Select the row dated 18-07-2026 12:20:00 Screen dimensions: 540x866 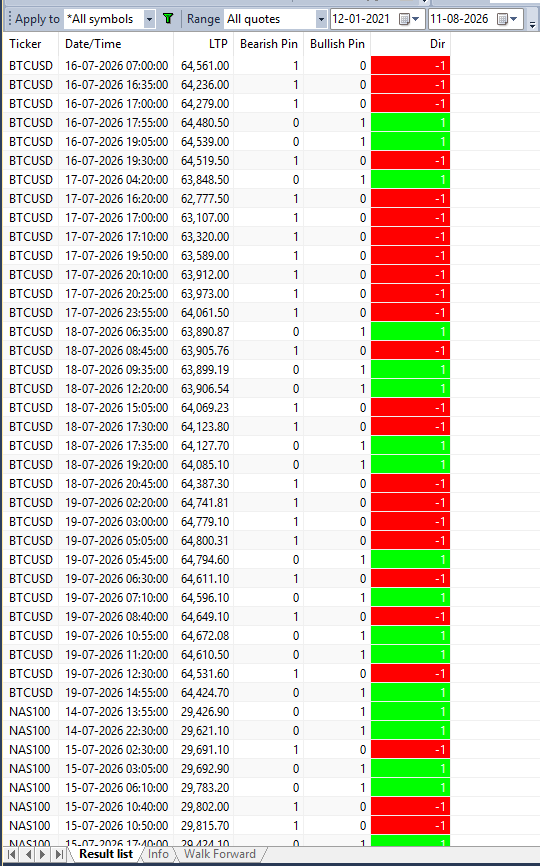click(x=226, y=388)
